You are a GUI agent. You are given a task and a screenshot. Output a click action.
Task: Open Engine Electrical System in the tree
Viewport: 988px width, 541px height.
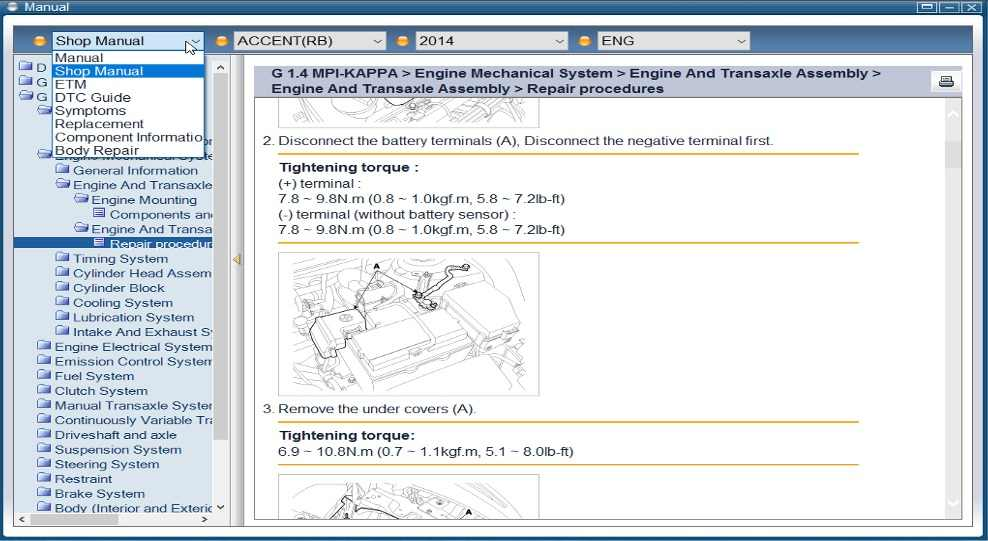pyautogui.click(x=133, y=347)
